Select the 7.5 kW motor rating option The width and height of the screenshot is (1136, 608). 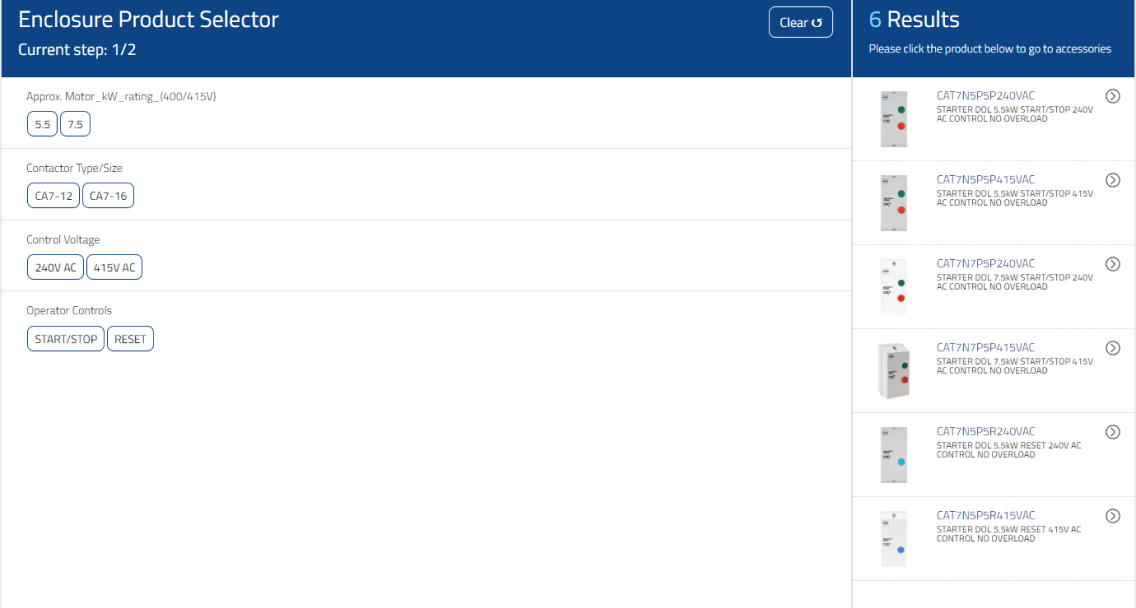75,125
